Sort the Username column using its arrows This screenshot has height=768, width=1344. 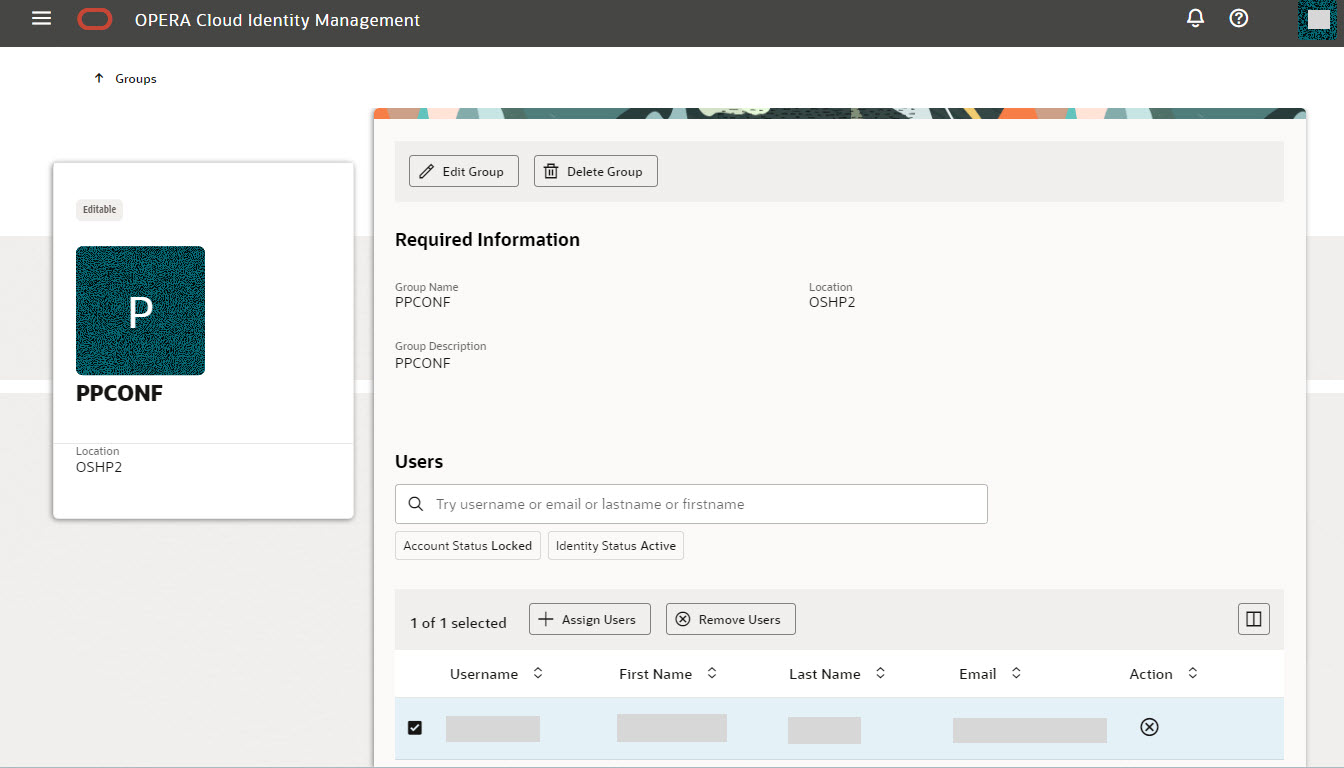537,673
